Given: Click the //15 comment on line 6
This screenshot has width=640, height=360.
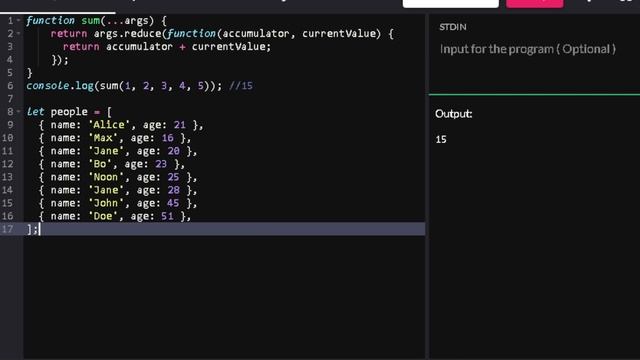Looking at the screenshot, I should 241,86.
